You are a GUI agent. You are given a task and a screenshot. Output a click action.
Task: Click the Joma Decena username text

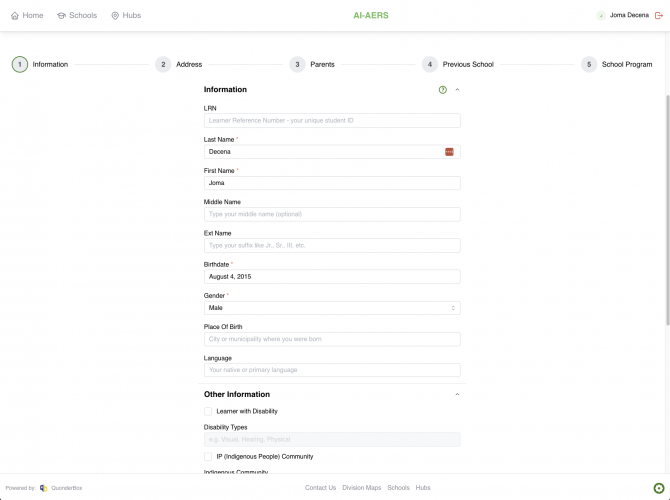pyautogui.click(x=629, y=15)
